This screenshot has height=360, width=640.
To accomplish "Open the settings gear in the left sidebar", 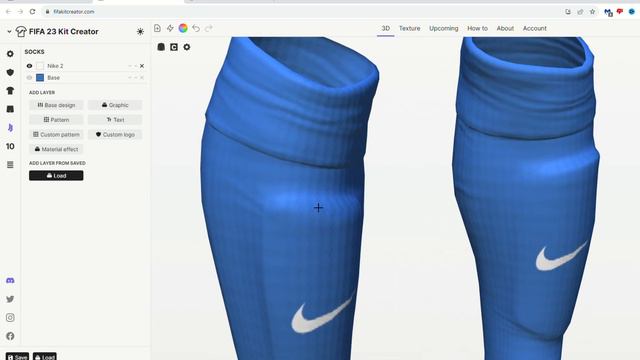I will tap(10, 54).
